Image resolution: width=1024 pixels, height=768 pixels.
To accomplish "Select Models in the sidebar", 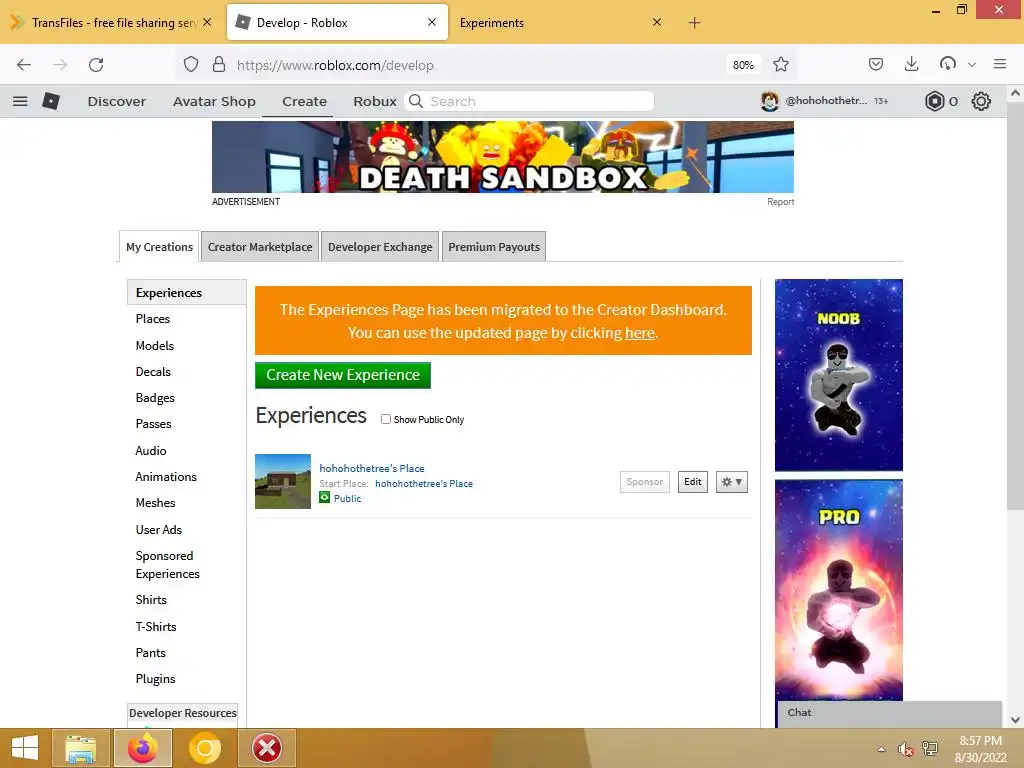I will coord(155,345).
